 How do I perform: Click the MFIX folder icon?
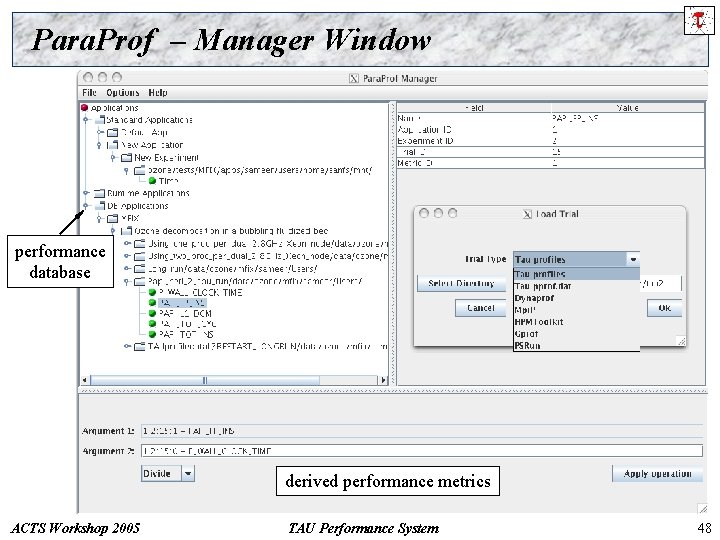pyautogui.click(x=112, y=219)
